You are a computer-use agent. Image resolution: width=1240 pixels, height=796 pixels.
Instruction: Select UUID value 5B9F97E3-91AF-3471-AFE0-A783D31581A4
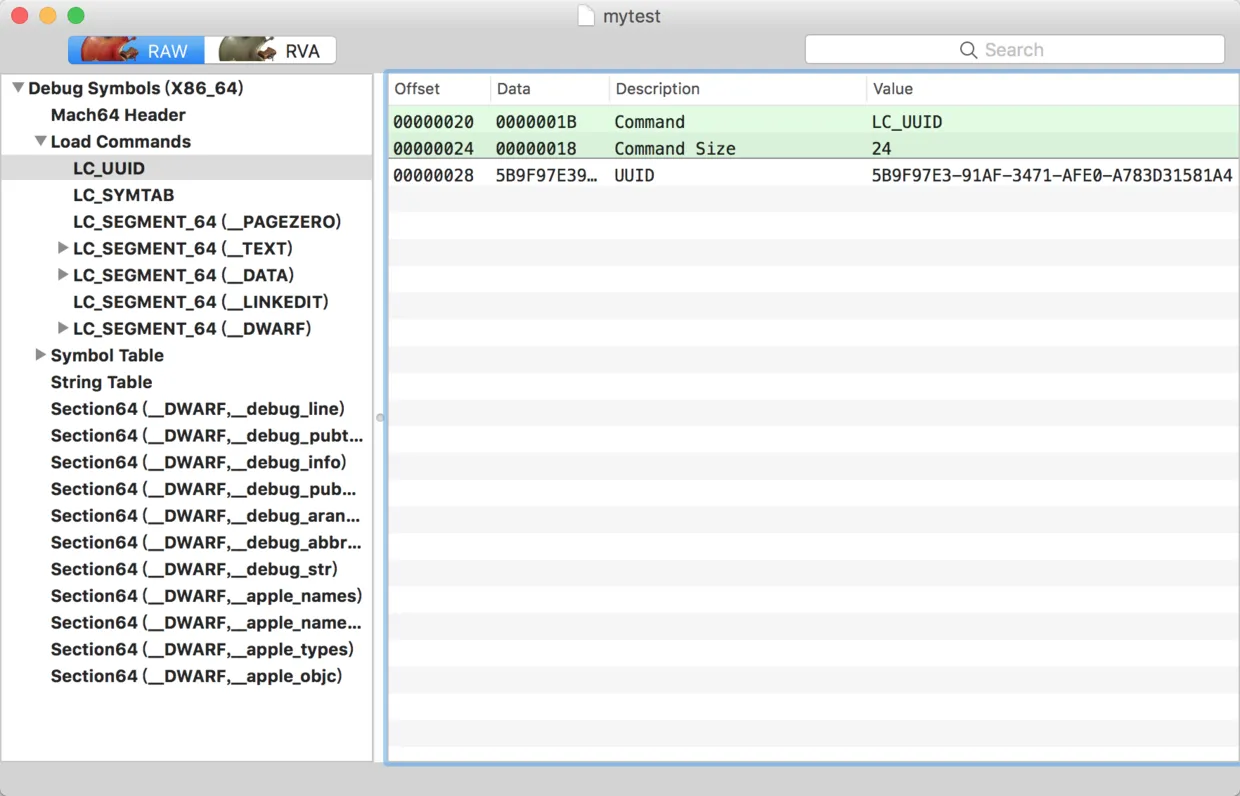[1052, 176]
